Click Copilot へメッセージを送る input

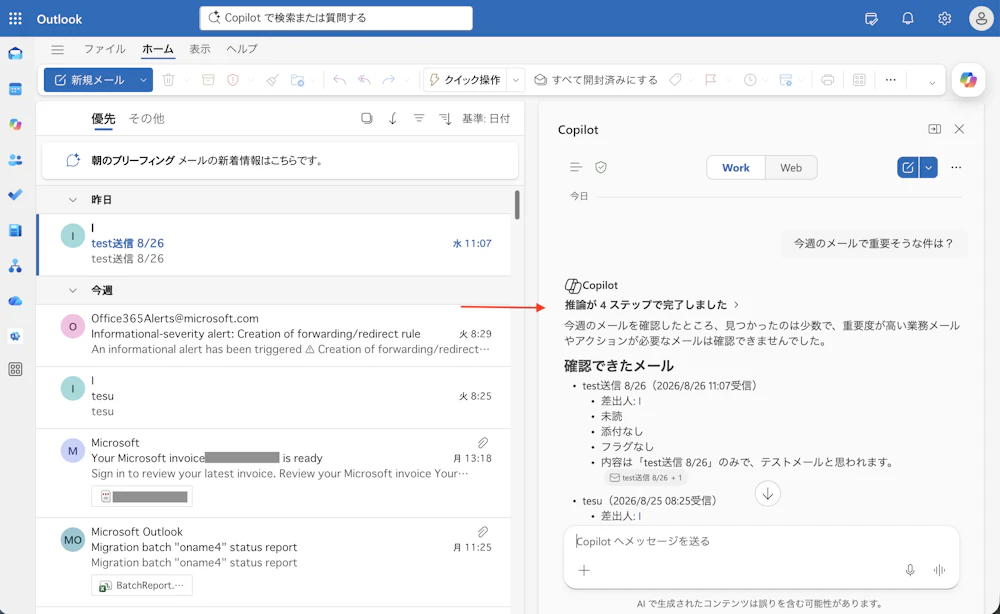tap(761, 541)
